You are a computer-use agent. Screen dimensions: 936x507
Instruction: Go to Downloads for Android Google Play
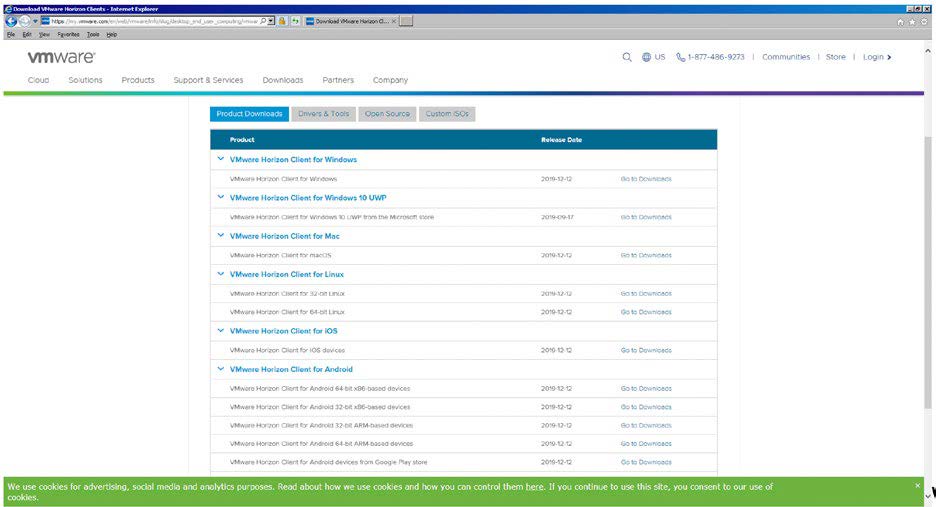point(646,462)
